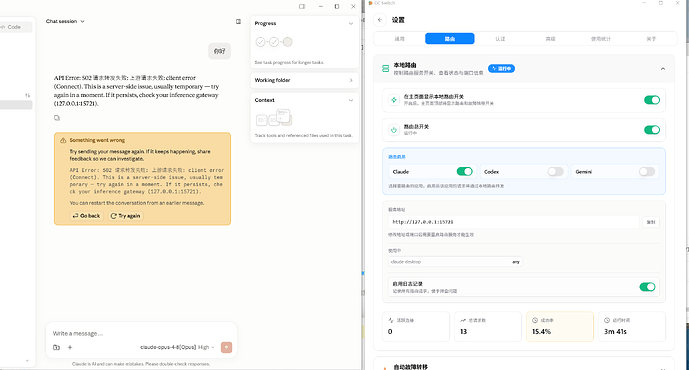Send the message with the orange arrow button
Viewport: 689px width, 370px height.
pyautogui.click(x=226, y=347)
